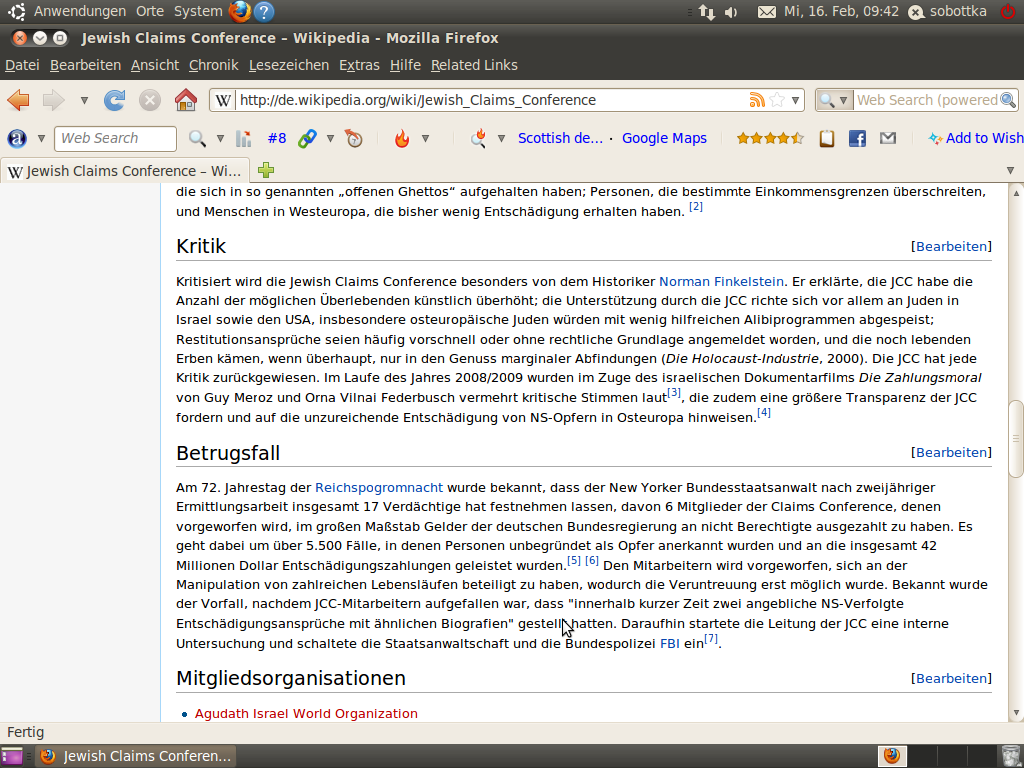1024x768 pixels.
Task: Focus the URL address field
Action: coord(492,100)
